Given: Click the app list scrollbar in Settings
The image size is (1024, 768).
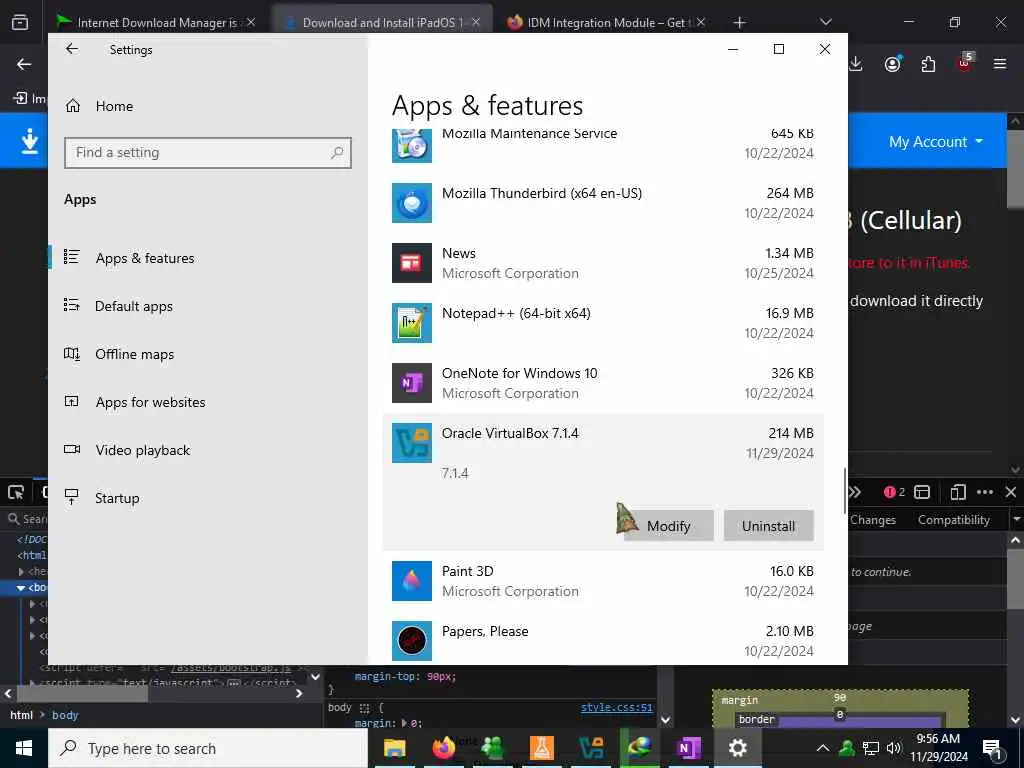Looking at the screenshot, I should coord(845,490).
